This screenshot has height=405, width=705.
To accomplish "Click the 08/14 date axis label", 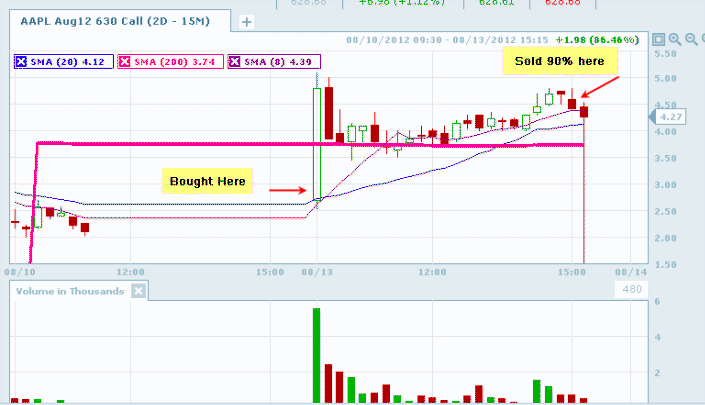I will click(x=631, y=272).
